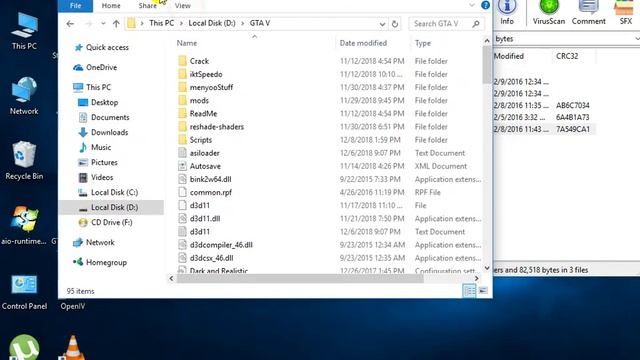
Task: Click the search magnifier icon
Action: click(x=476, y=24)
